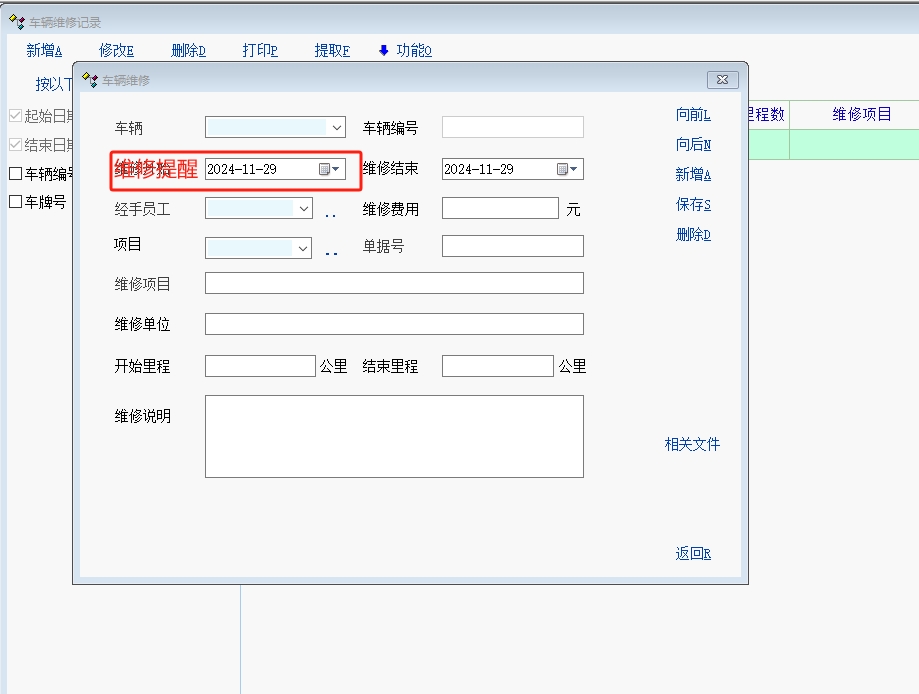This screenshot has height=694, width=919.
Task: Click 打印 in the main toolbar
Action: 260,51
